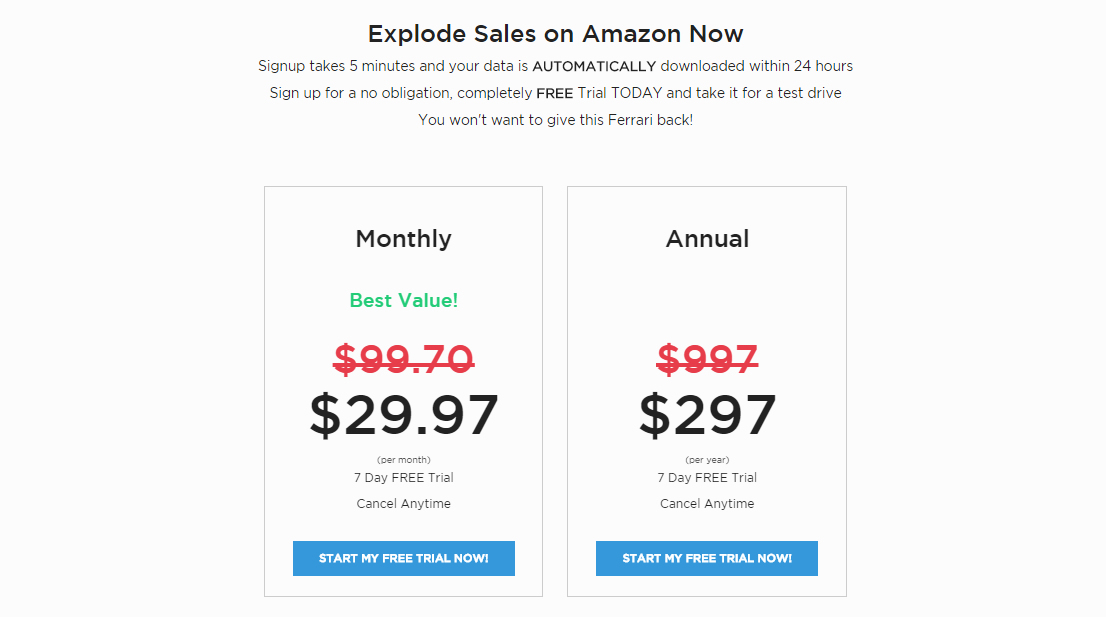Viewport: 1106px width, 617px height.
Task: Click Annual card's Cancel Anytime text
Action: (x=707, y=503)
